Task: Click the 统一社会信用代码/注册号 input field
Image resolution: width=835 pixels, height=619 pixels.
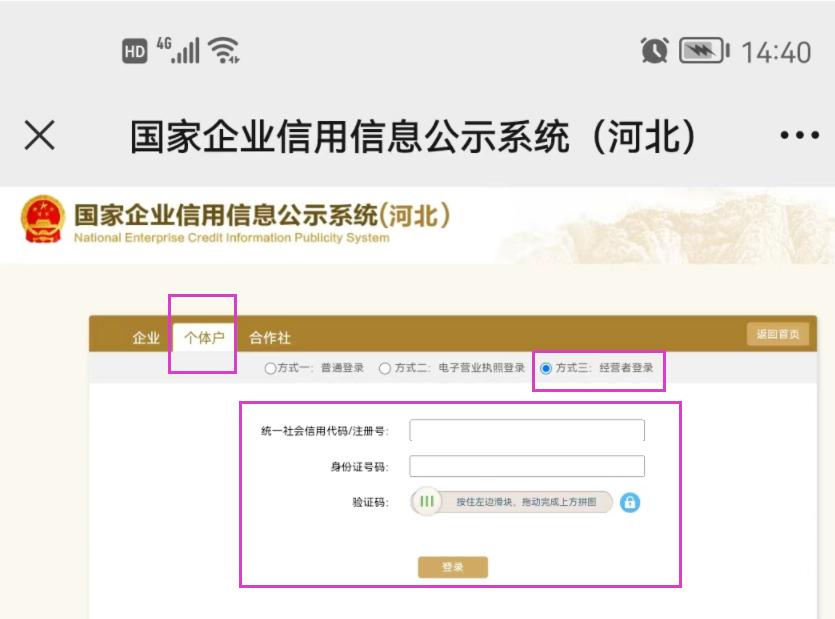Action: pos(528,429)
